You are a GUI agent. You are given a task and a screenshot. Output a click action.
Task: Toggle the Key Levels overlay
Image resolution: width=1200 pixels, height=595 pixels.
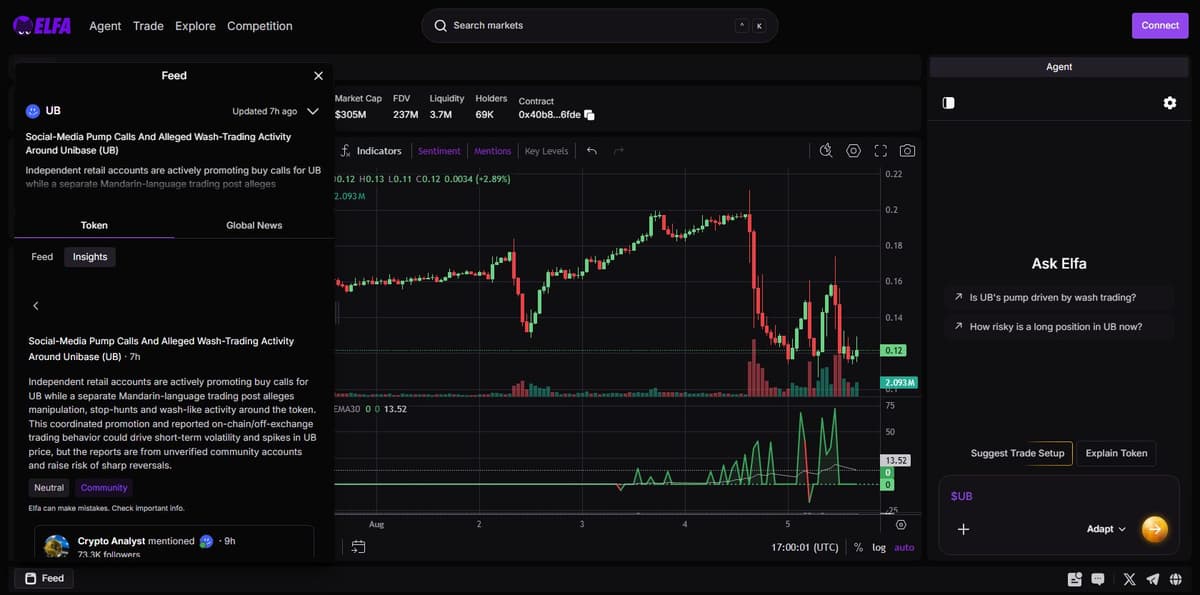(x=546, y=151)
